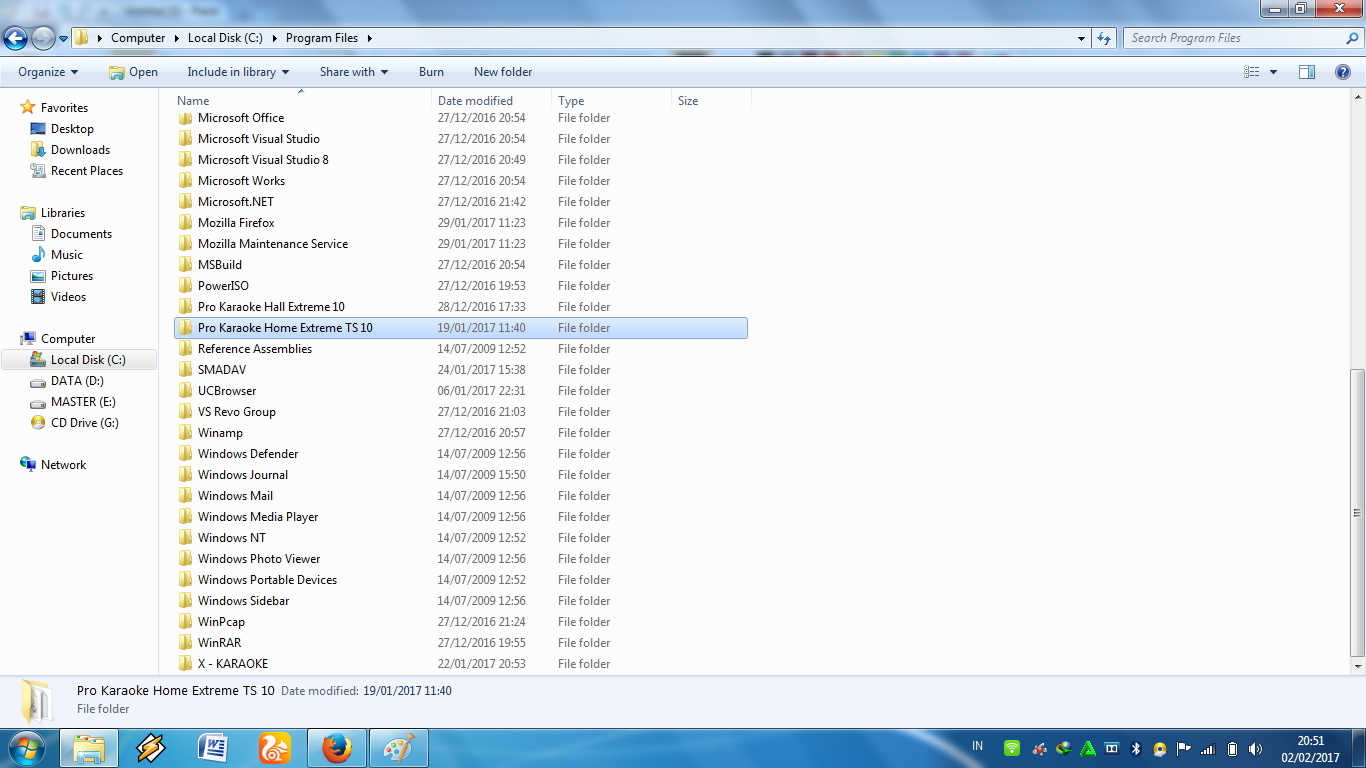1366x768 pixels.
Task: Open Recent Places in sidebar
Action: [x=87, y=171]
